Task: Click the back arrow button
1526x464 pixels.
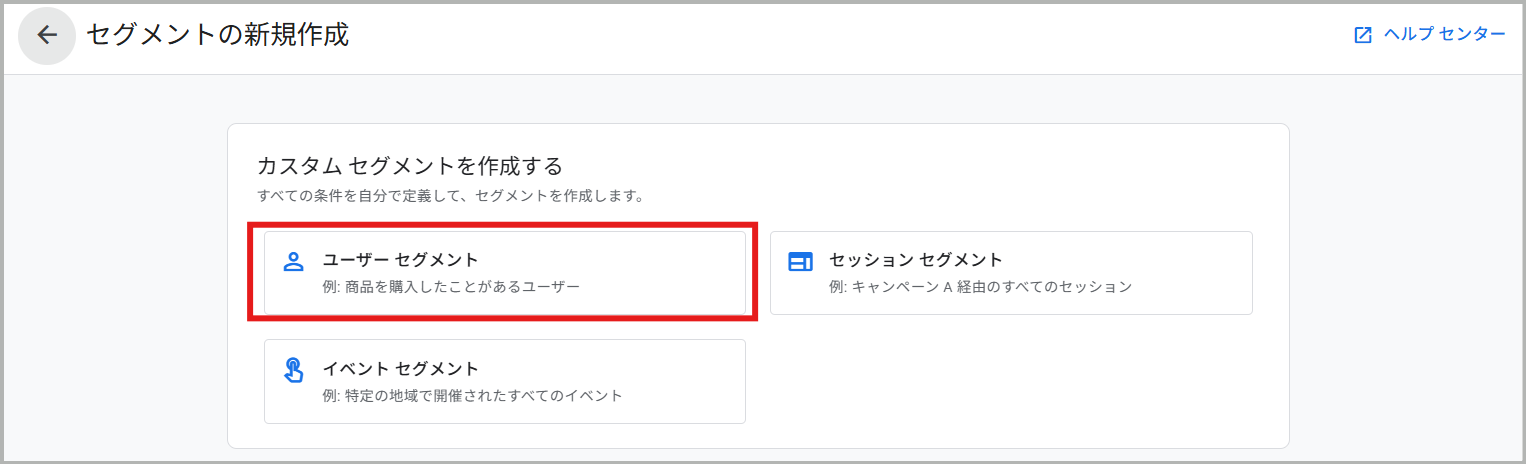Action: pyautogui.click(x=47, y=36)
